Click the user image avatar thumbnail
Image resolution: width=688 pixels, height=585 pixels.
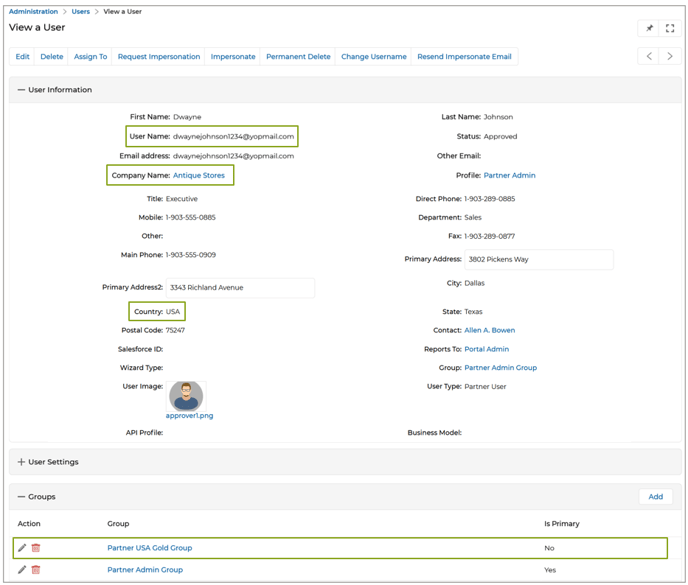[x=186, y=395]
